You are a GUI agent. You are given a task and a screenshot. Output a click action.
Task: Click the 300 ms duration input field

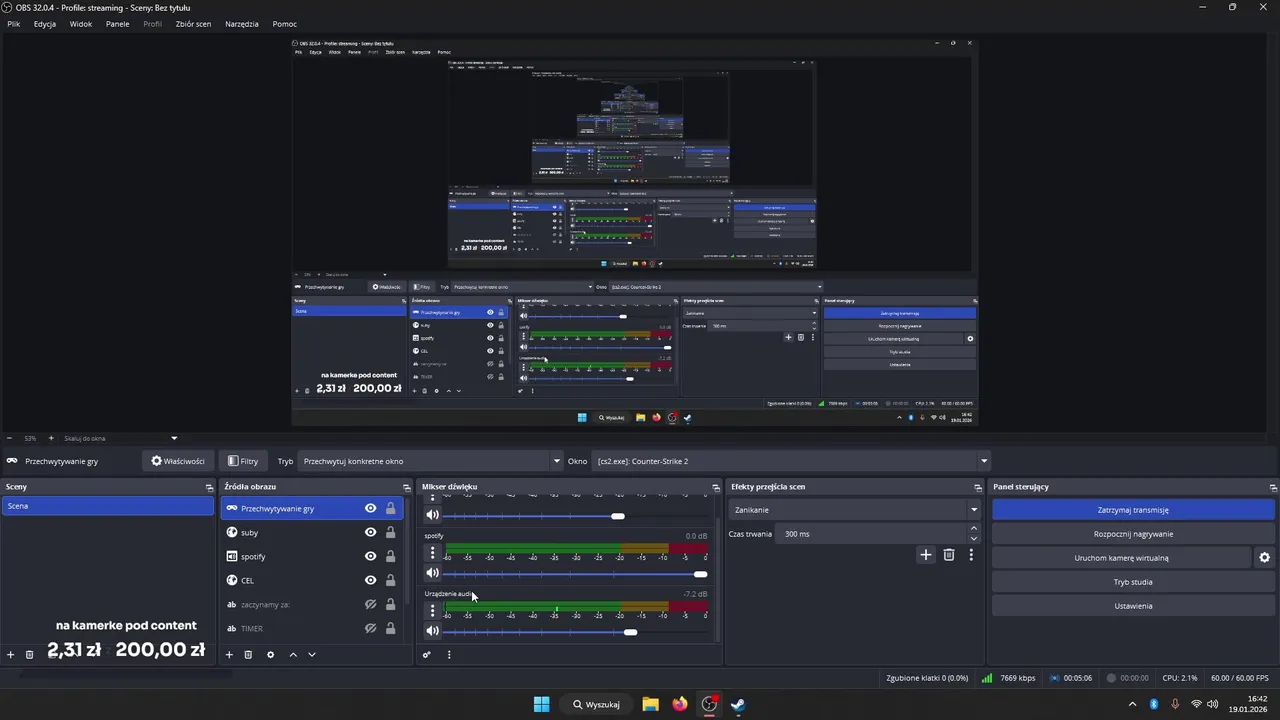tap(873, 534)
